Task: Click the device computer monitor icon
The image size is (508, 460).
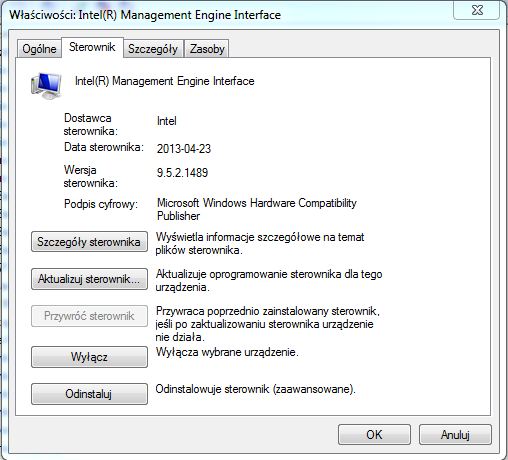Action: coord(46,86)
